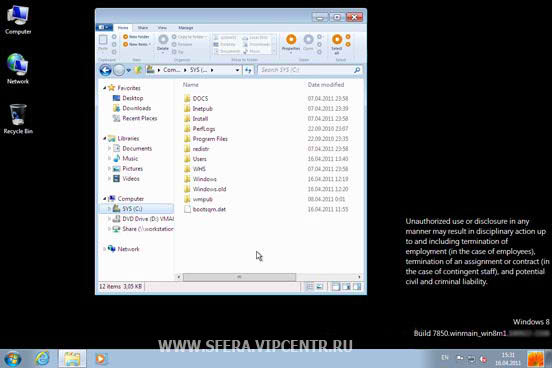This screenshot has height=368, width=552.
Task: Select the Music library
Action: click(125, 158)
